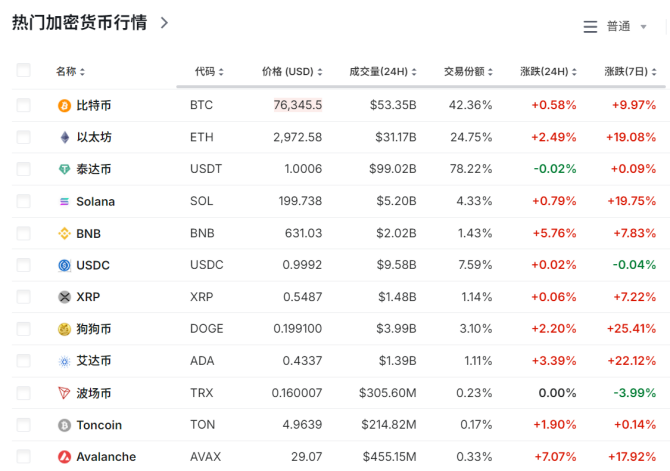Click the Tether USDT icon
Image resolution: width=670 pixels, height=471 pixels.
[65, 169]
